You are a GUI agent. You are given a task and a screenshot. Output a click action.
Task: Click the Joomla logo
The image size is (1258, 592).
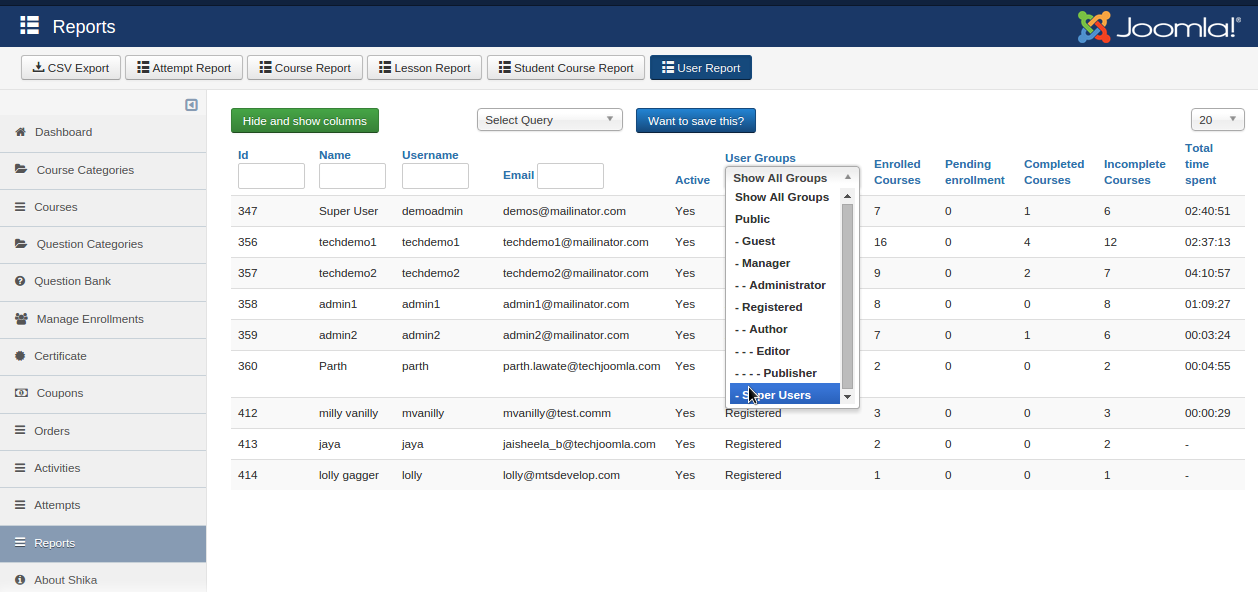(1158, 27)
